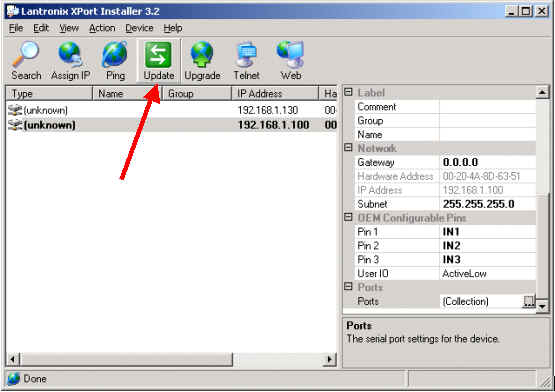Click hardware address 00-20-4A-80-63-51

pos(481,176)
